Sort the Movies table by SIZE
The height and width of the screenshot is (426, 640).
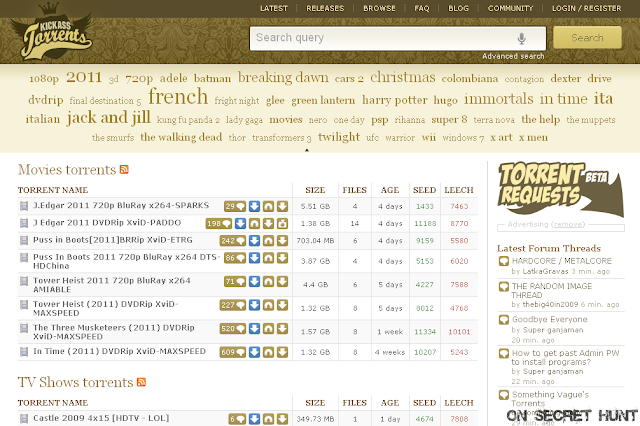tap(315, 190)
